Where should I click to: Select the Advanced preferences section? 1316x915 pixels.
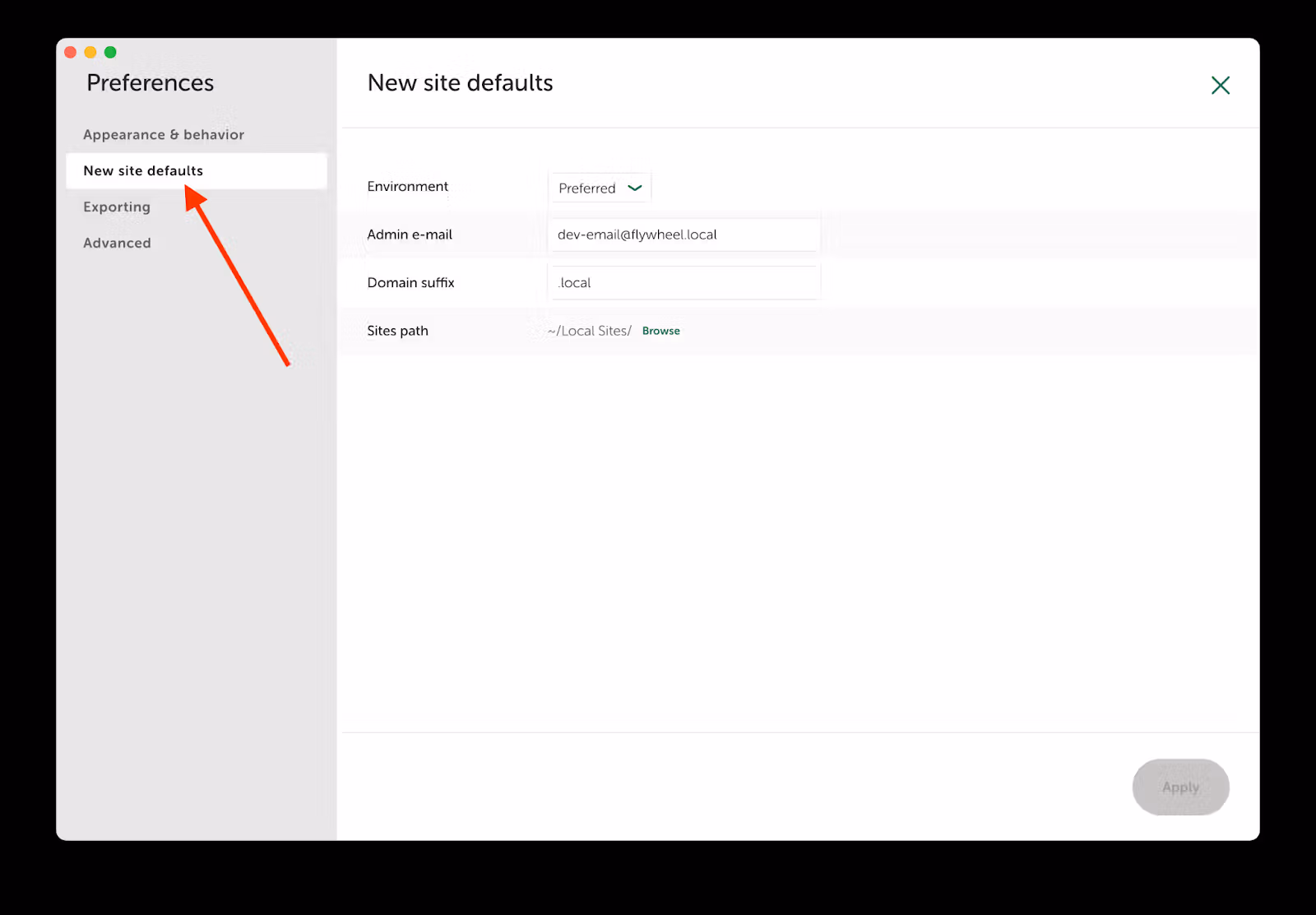[116, 243]
